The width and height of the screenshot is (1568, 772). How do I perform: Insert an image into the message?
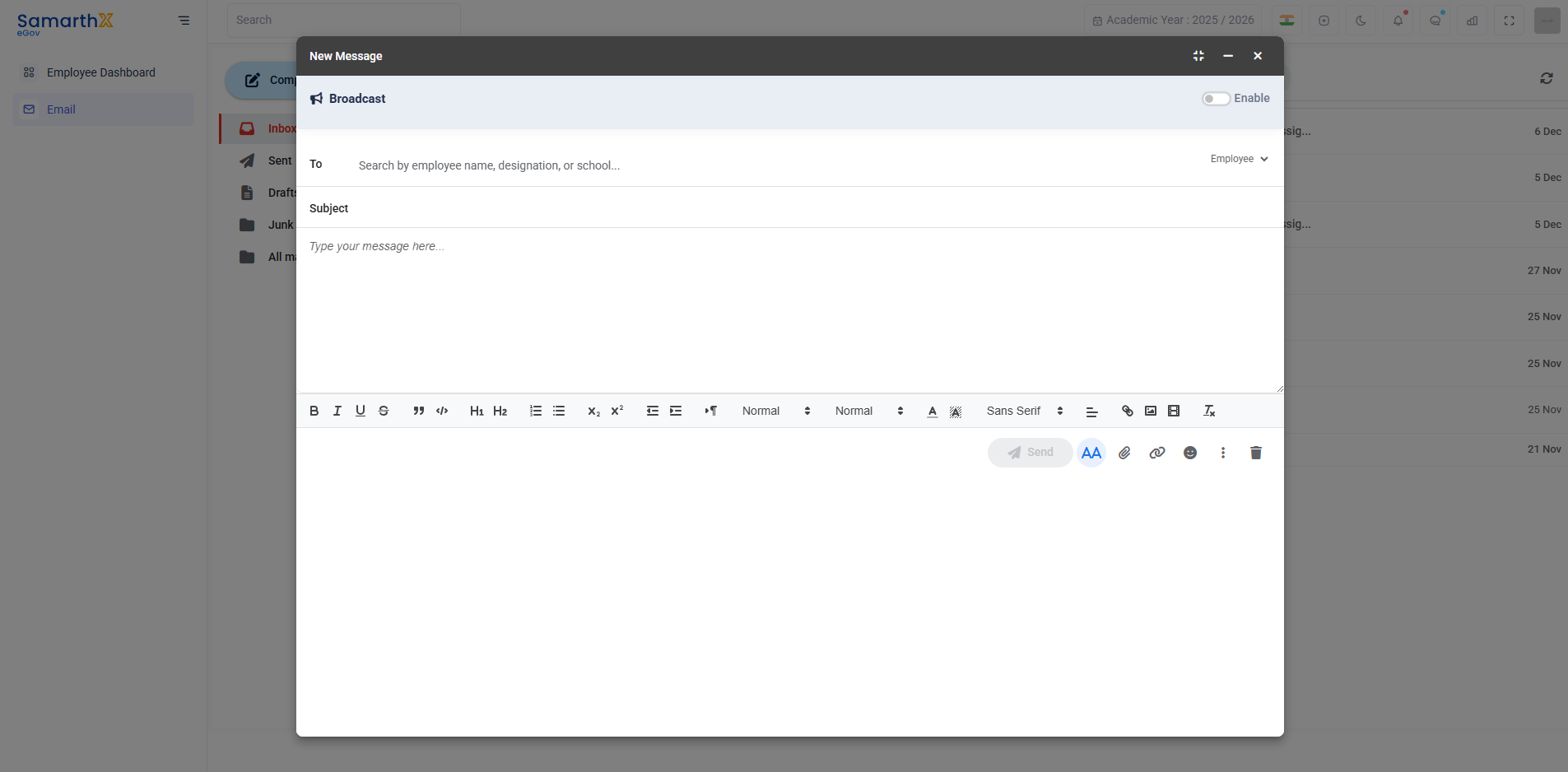[1151, 411]
